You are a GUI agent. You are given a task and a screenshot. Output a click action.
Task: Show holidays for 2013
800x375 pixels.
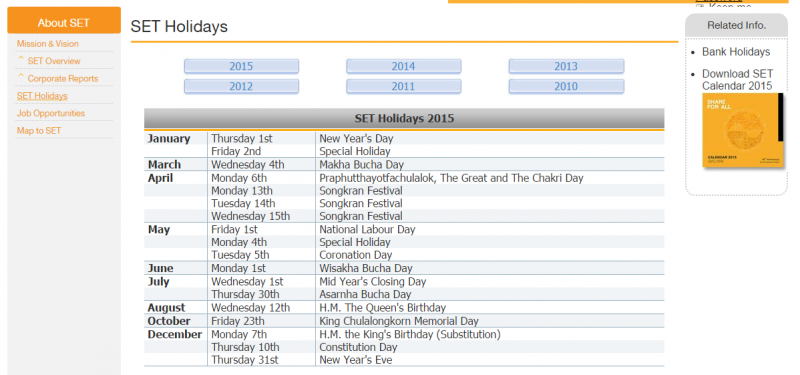[566, 66]
